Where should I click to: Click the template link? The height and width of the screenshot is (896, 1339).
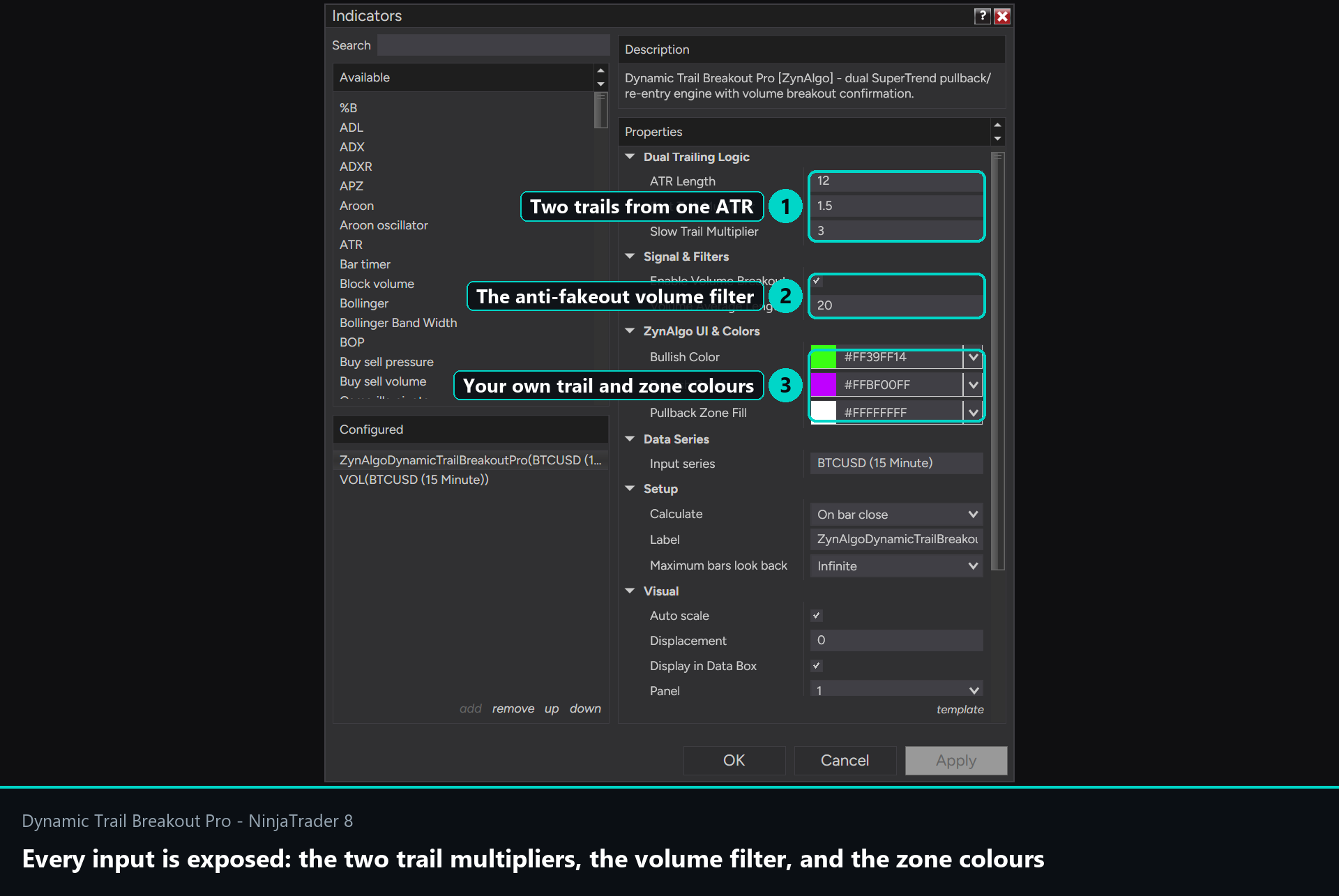[960, 709]
